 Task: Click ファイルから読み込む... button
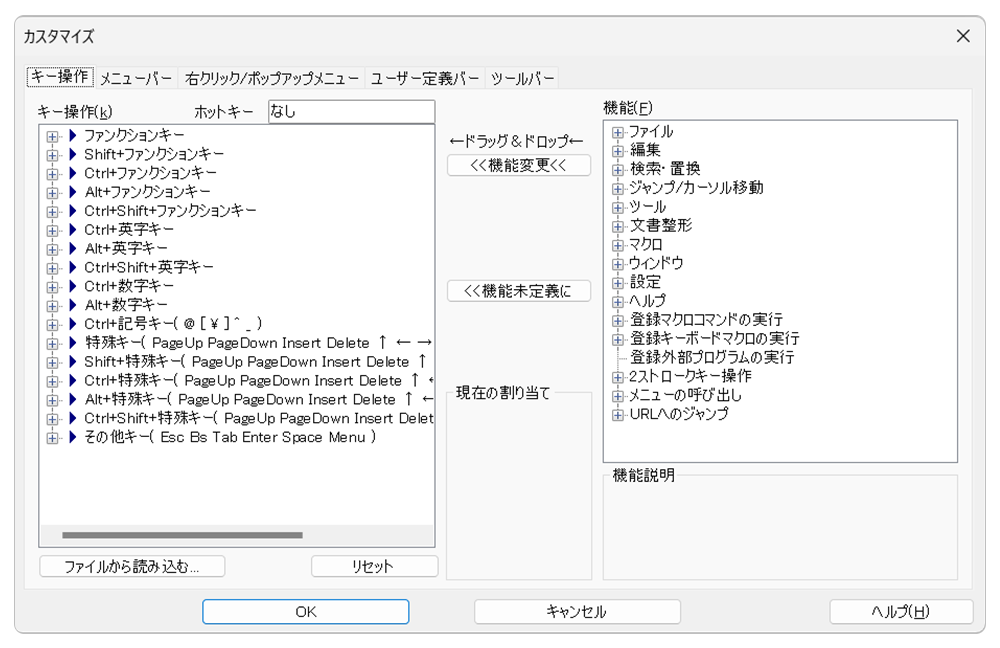pos(132,566)
